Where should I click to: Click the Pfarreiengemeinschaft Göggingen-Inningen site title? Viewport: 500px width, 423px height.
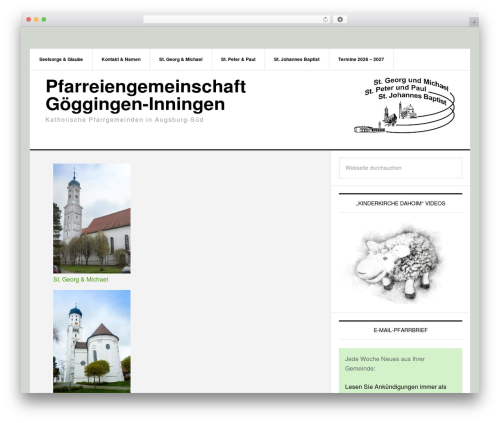(146, 95)
